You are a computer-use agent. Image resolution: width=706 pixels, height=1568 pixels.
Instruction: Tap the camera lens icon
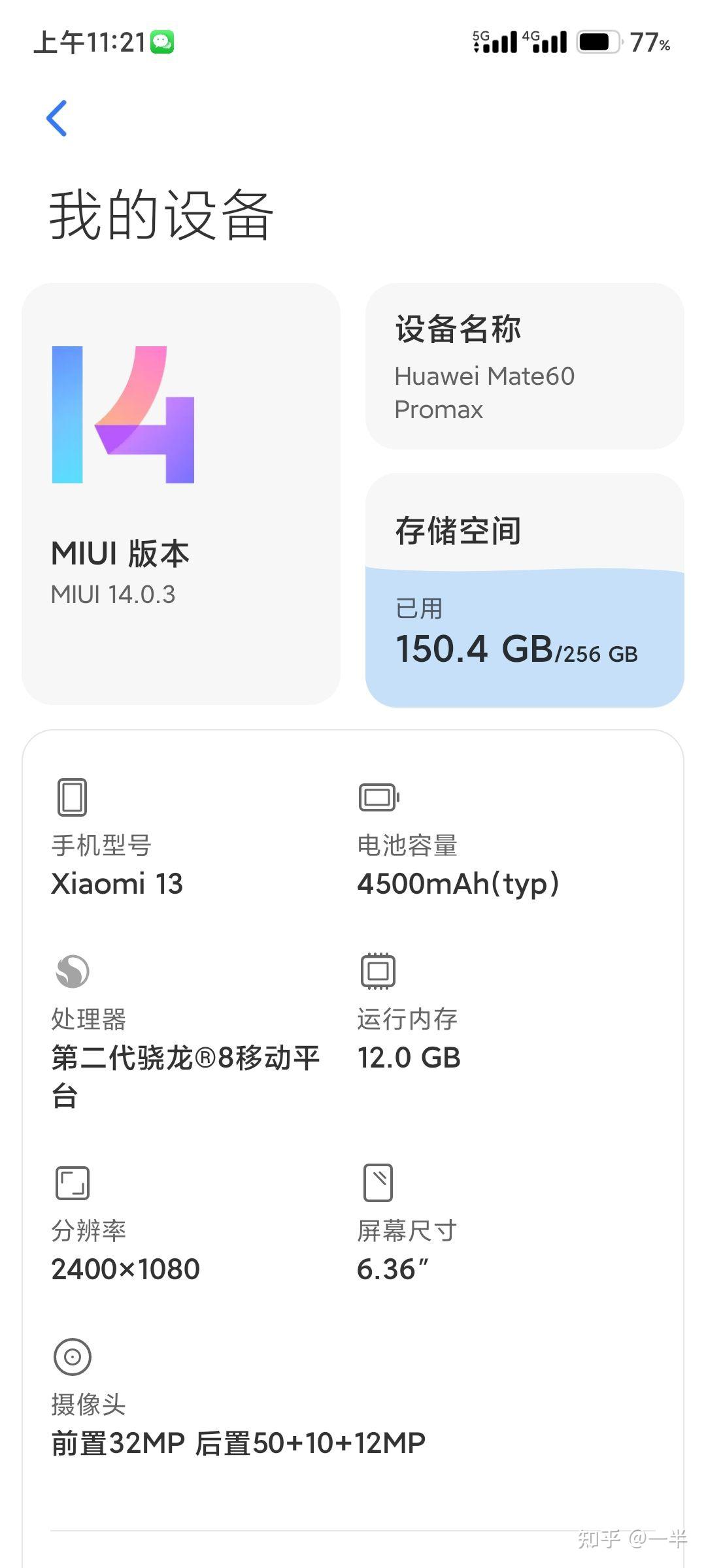(x=73, y=1357)
